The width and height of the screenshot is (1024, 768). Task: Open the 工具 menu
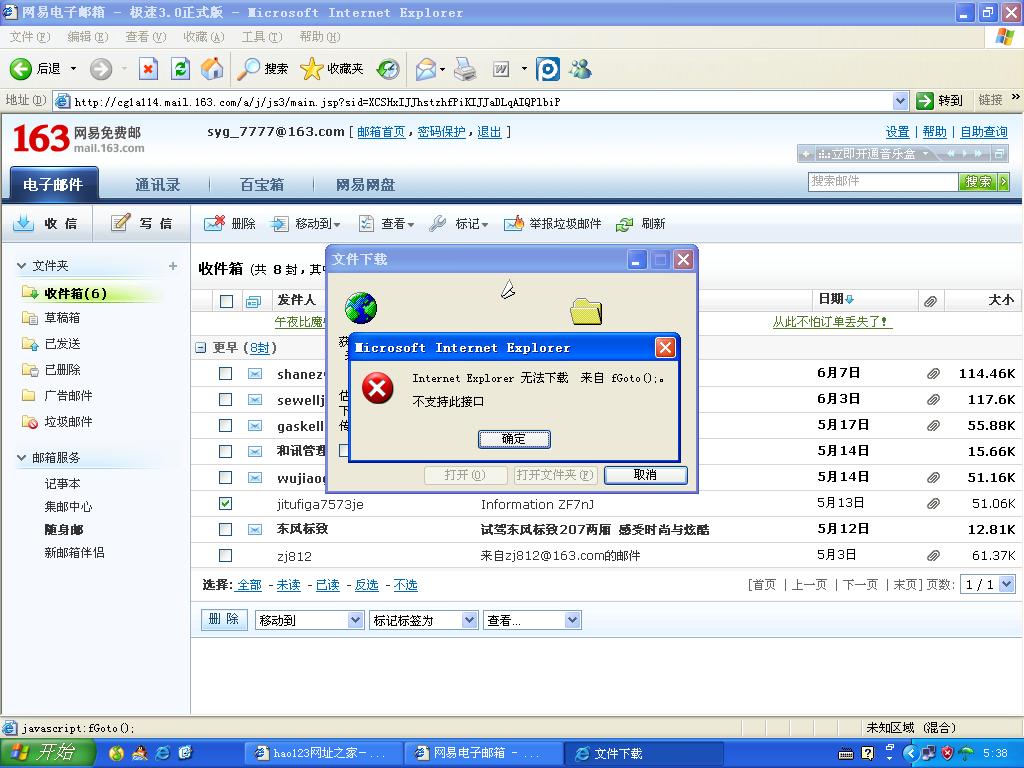click(x=261, y=37)
